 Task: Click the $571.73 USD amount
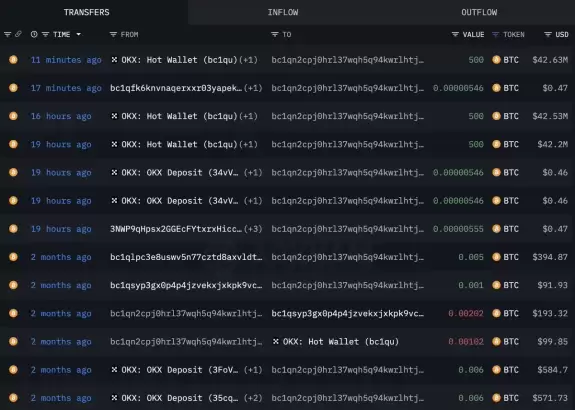pyautogui.click(x=550, y=398)
